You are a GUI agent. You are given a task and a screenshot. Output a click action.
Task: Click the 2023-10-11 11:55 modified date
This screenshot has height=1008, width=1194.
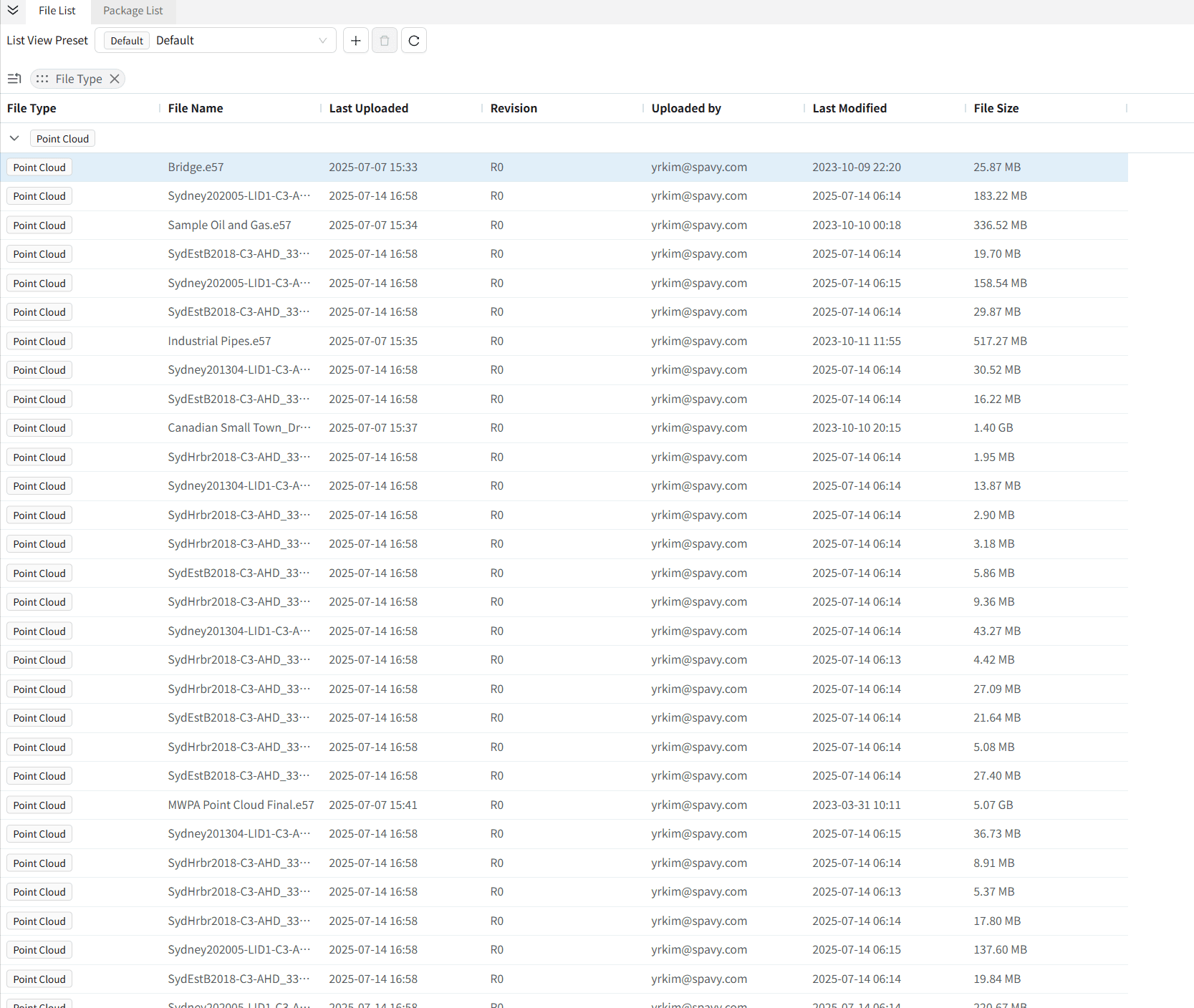click(857, 341)
